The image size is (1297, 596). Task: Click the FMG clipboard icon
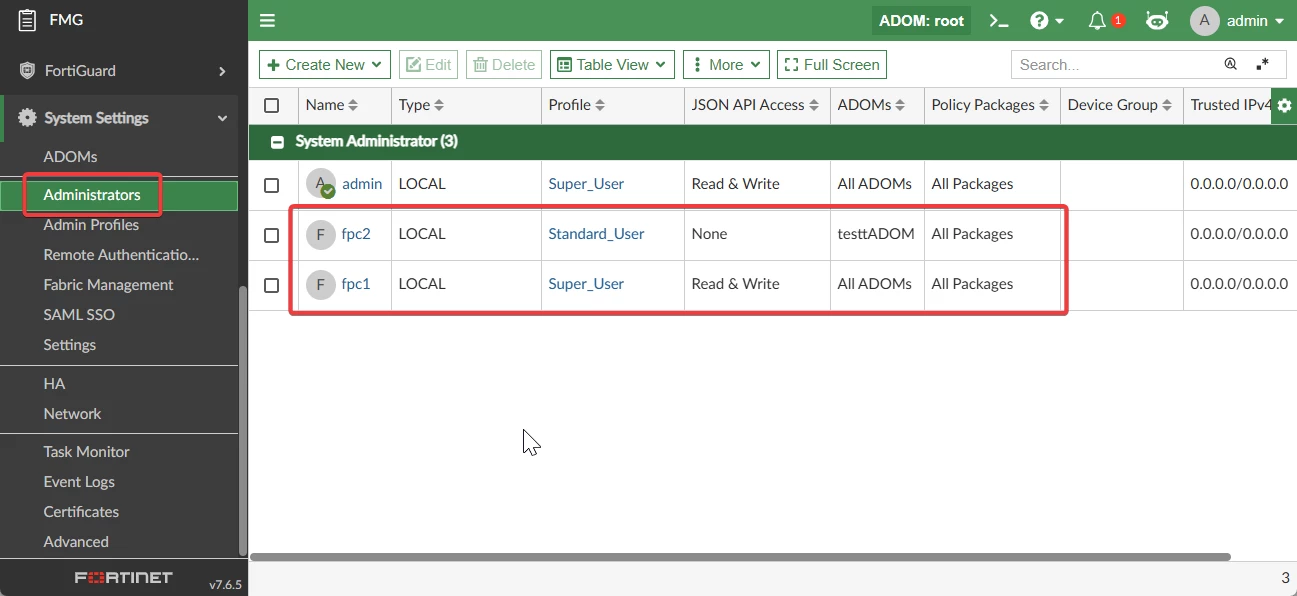point(27,18)
